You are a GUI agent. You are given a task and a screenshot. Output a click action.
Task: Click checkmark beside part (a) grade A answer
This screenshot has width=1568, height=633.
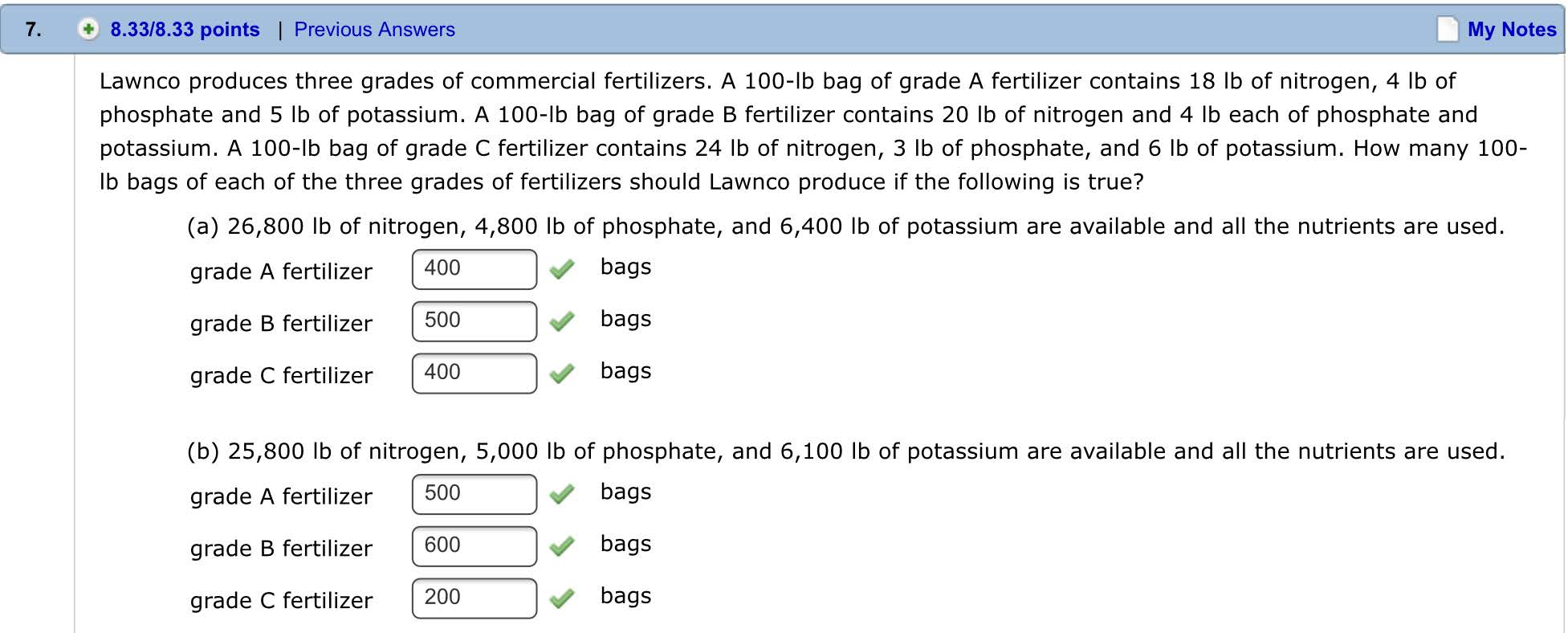[562, 269]
